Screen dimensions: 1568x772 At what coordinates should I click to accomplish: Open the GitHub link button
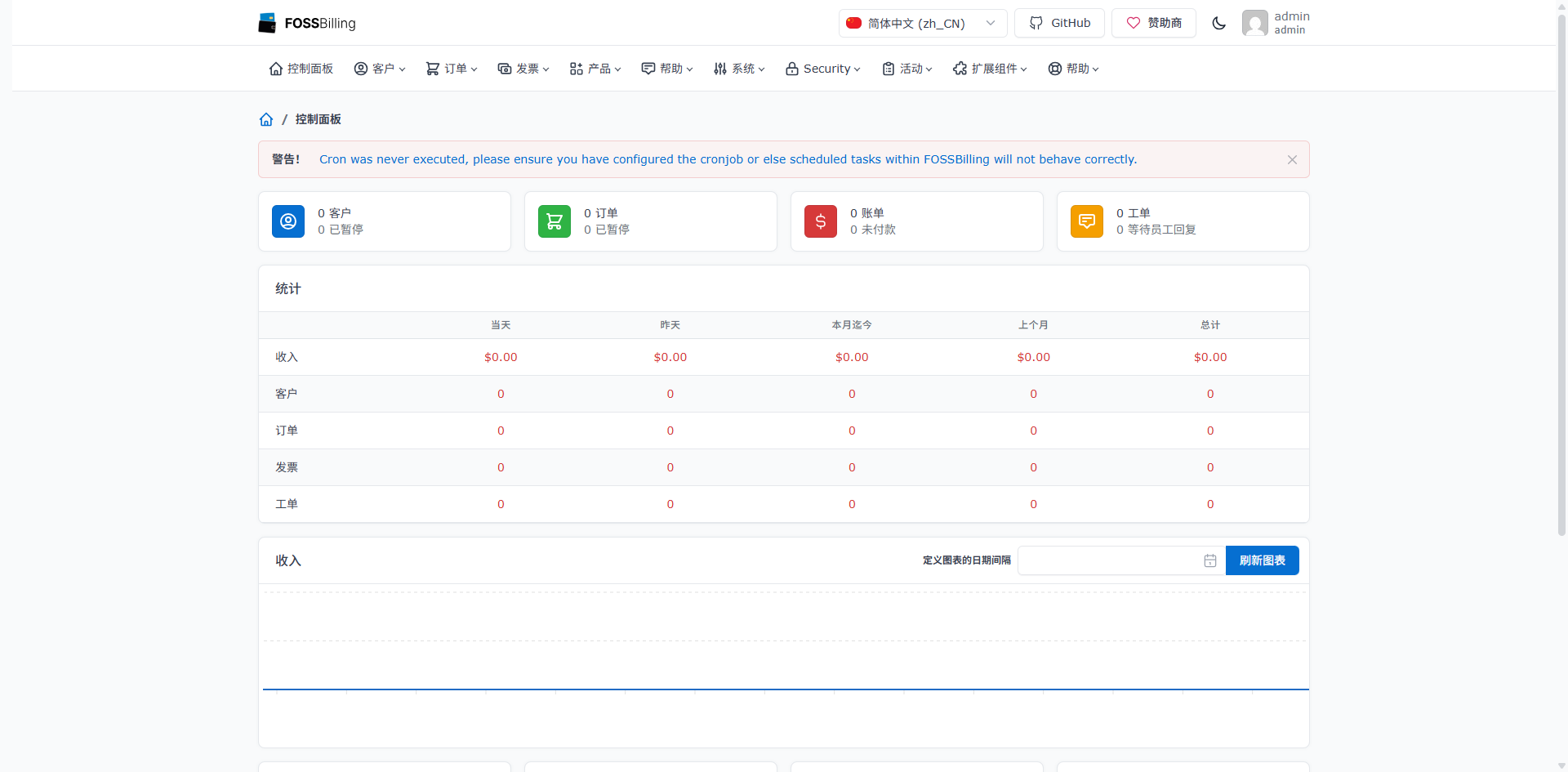(1059, 23)
